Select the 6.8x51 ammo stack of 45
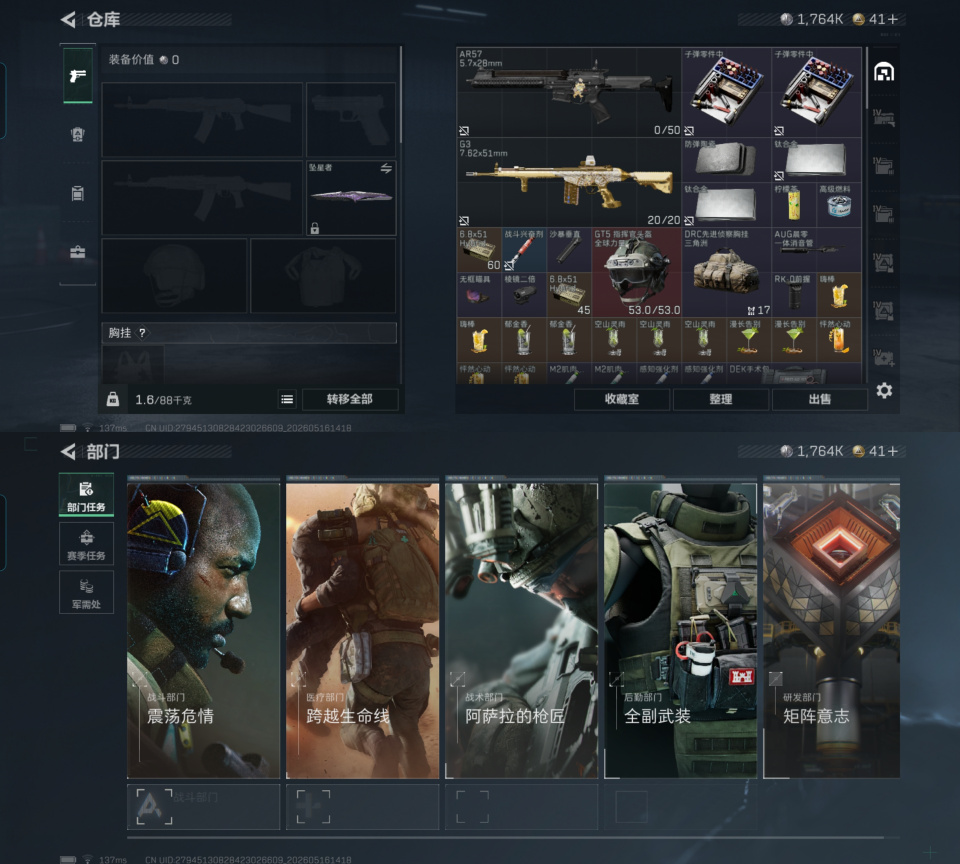The height and width of the screenshot is (864, 960). (569, 295)
